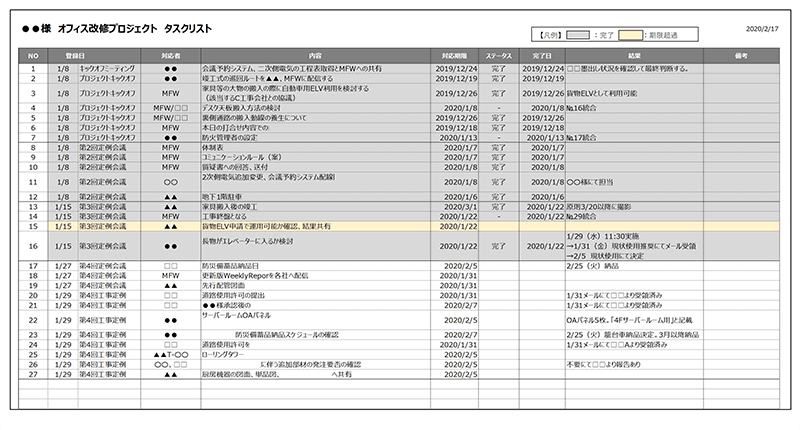
Task: Select the №16統合 result cell
Action: point(585,105)
